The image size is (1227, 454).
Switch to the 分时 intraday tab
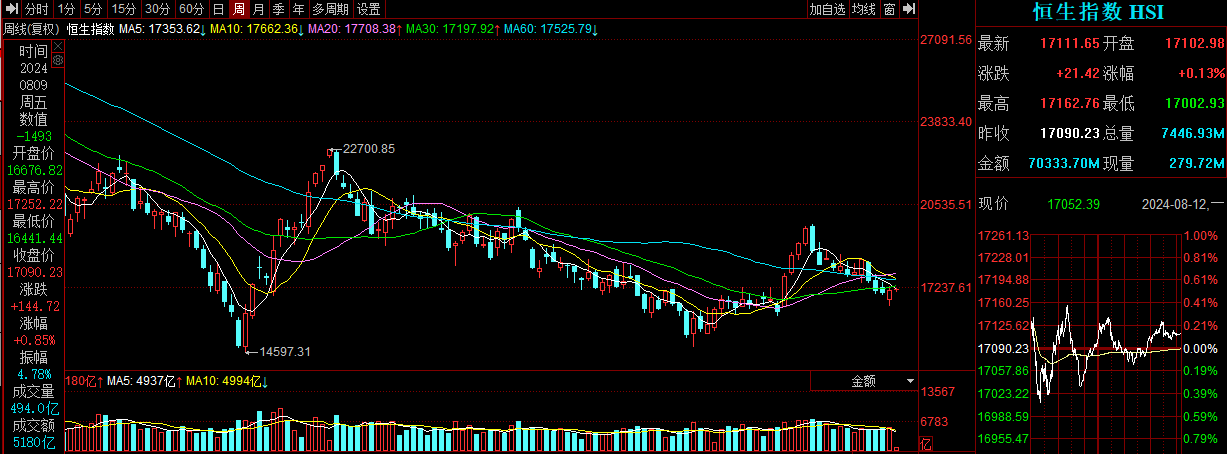pyautogui.click(x=37, y=9)
